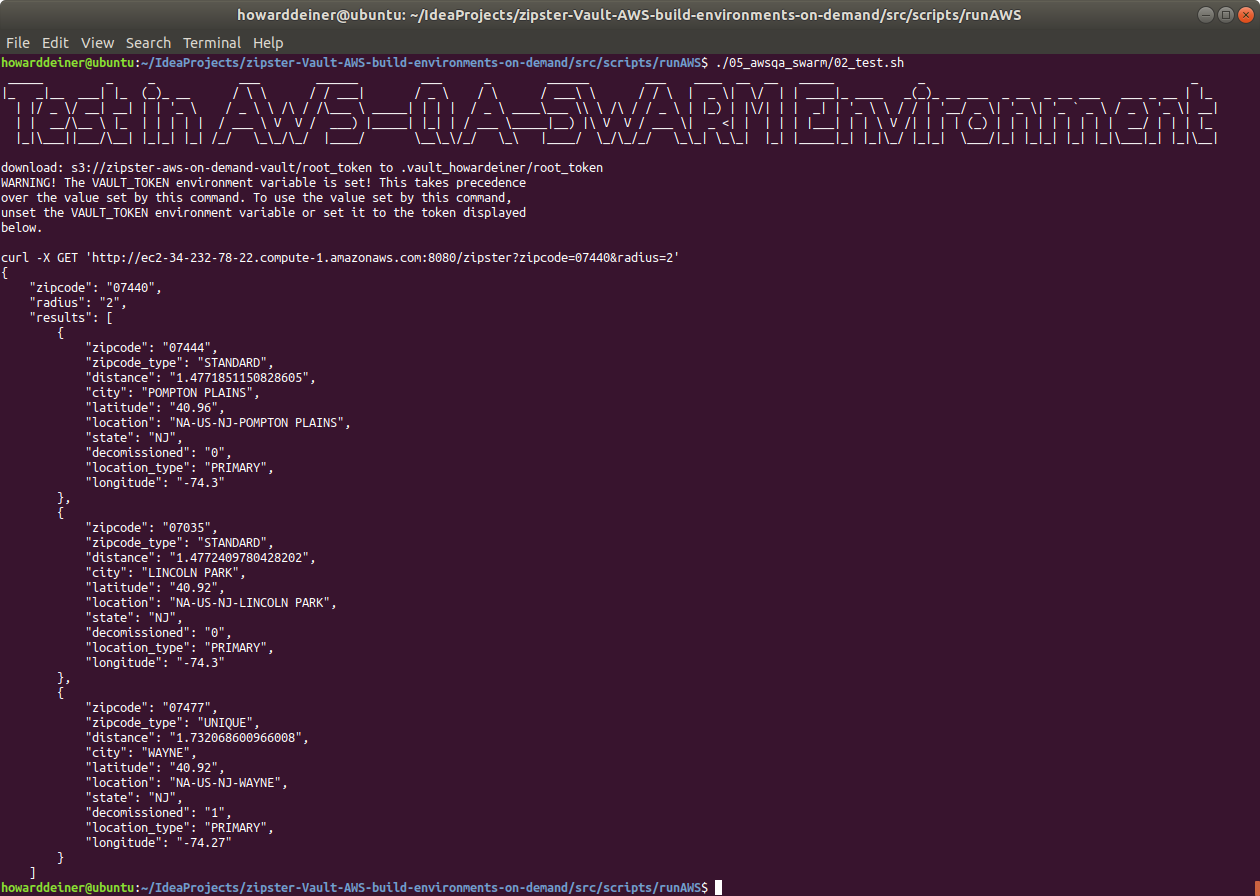1260x896 pixels.
Task: Click the NA-US-NJ-POMPTON PLAINS location line
Action: coord(218,423)
